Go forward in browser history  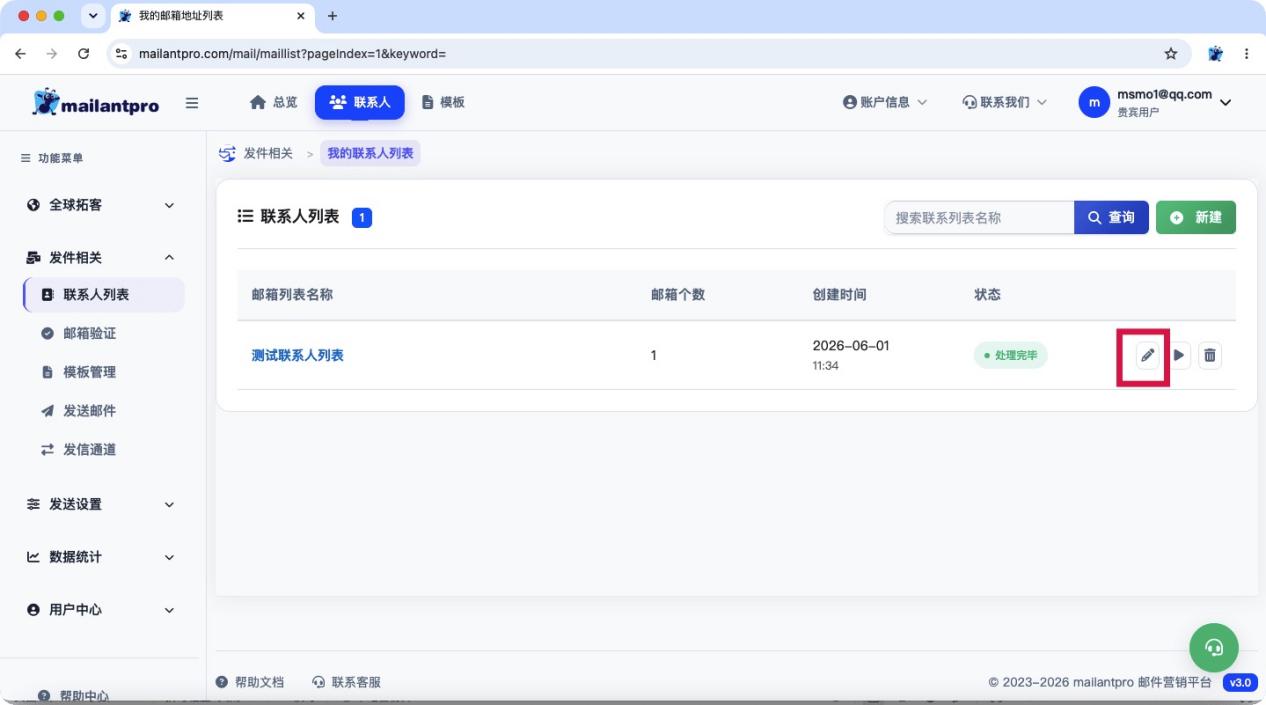(52, 54)
